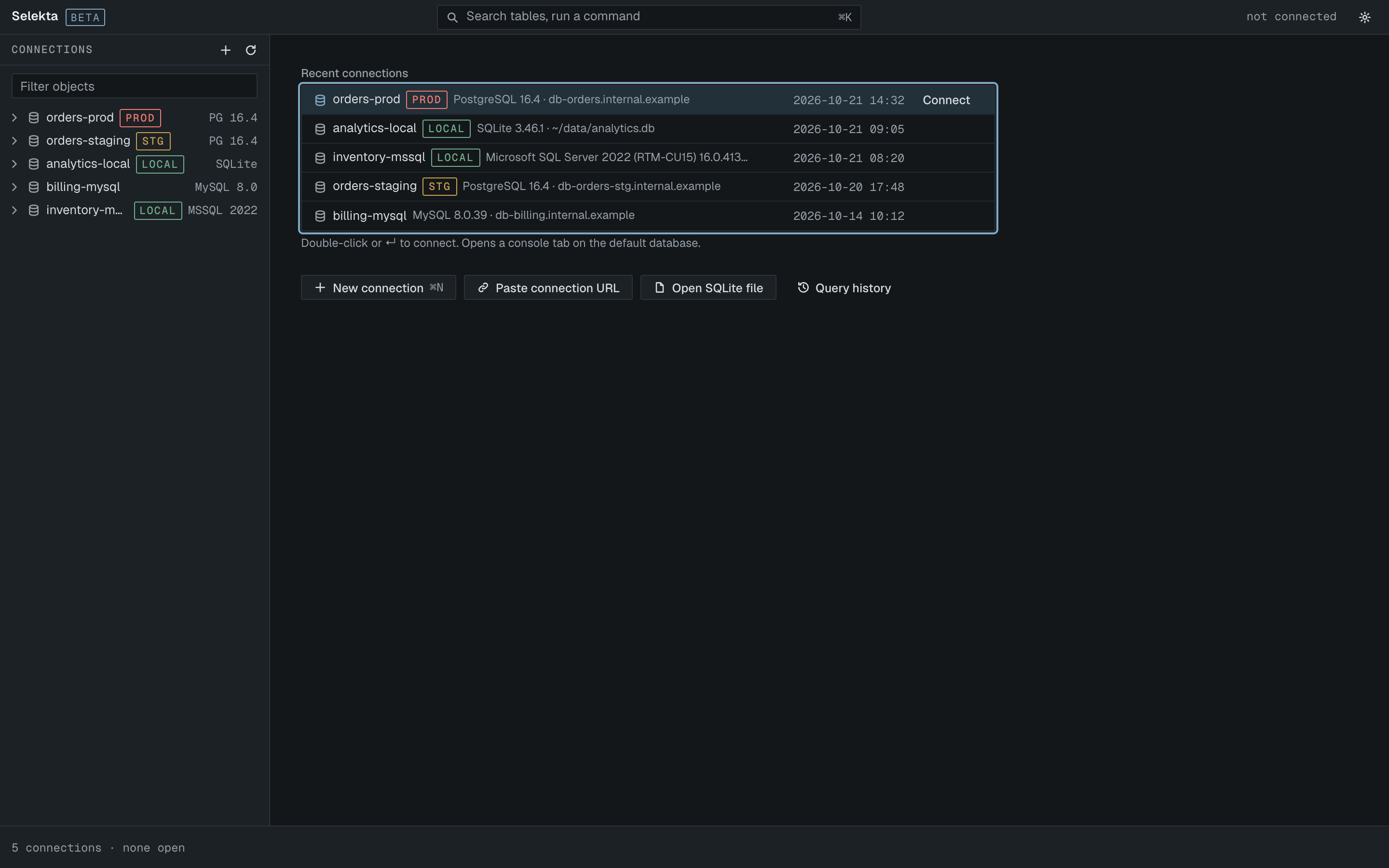Click the database icon next to orders-prod in the sidebar
Screen dimensions: 1389x868
34,118
